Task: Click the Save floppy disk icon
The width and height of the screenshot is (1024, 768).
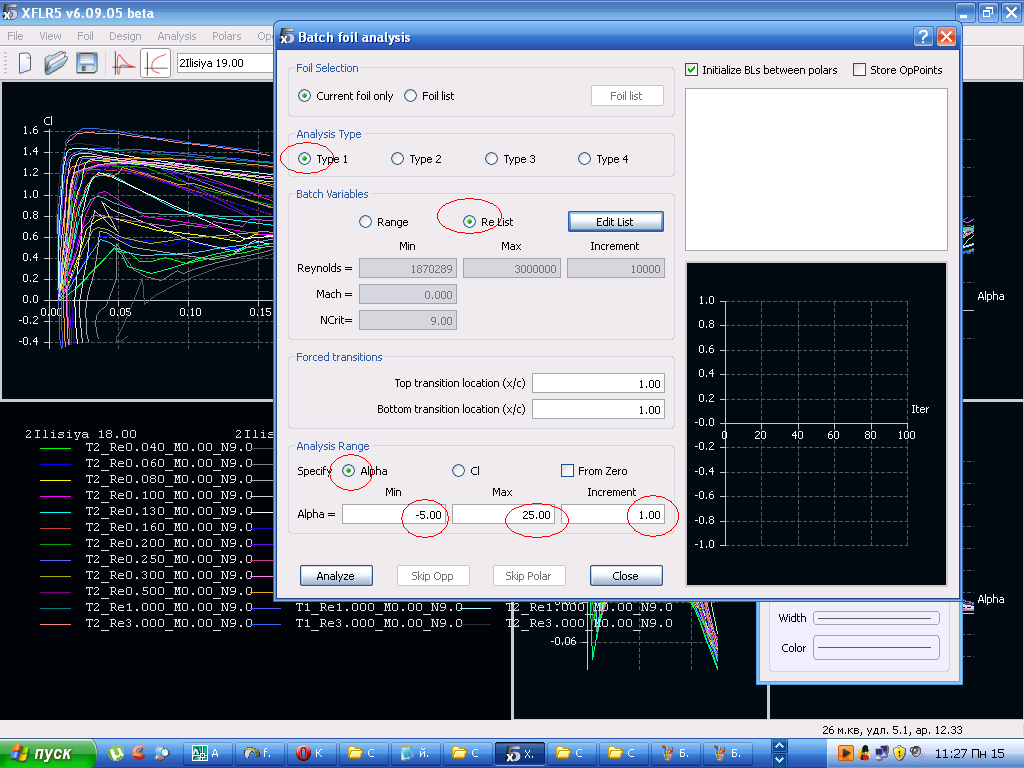Action: tap(87, 63)
